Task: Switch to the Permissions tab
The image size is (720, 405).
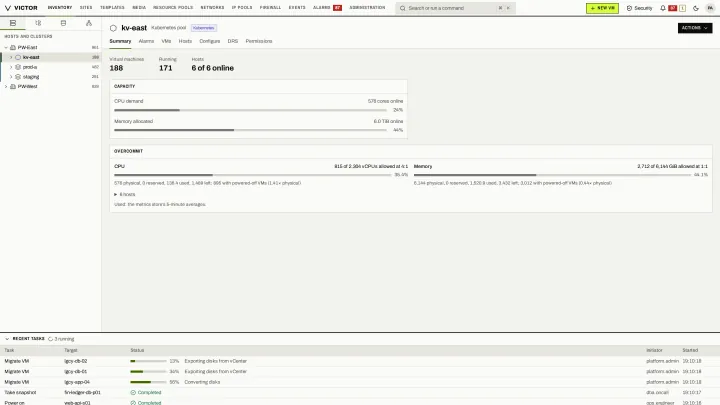Action: click(x=259, y=41)
